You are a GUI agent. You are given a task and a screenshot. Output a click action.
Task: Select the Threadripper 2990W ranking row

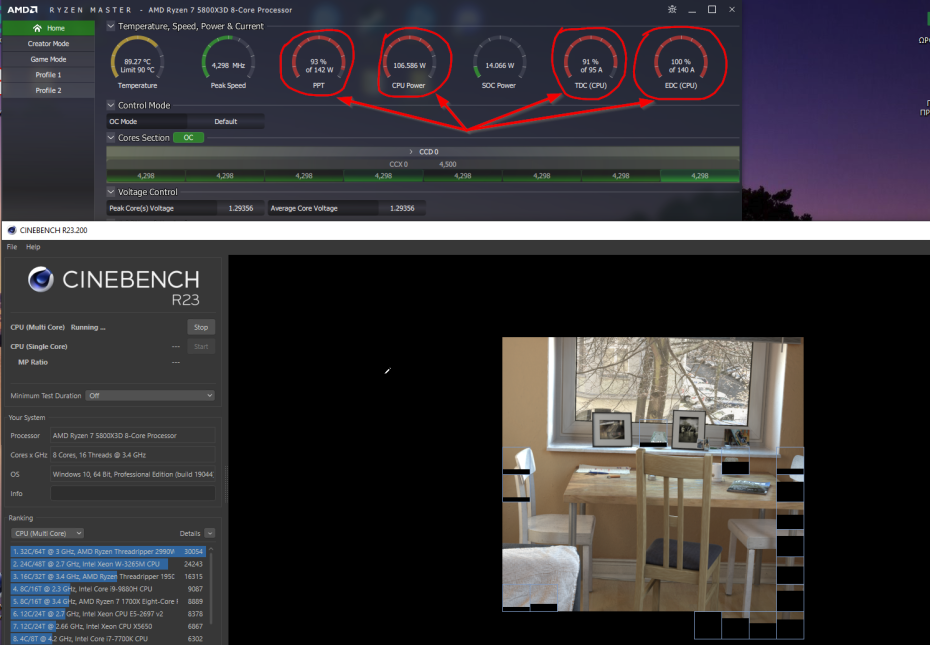[108, 551]
